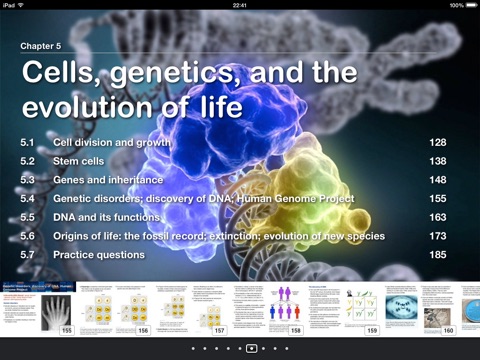
Task: Open page 156 thumbnail
Action: click(x=114, y=309)
